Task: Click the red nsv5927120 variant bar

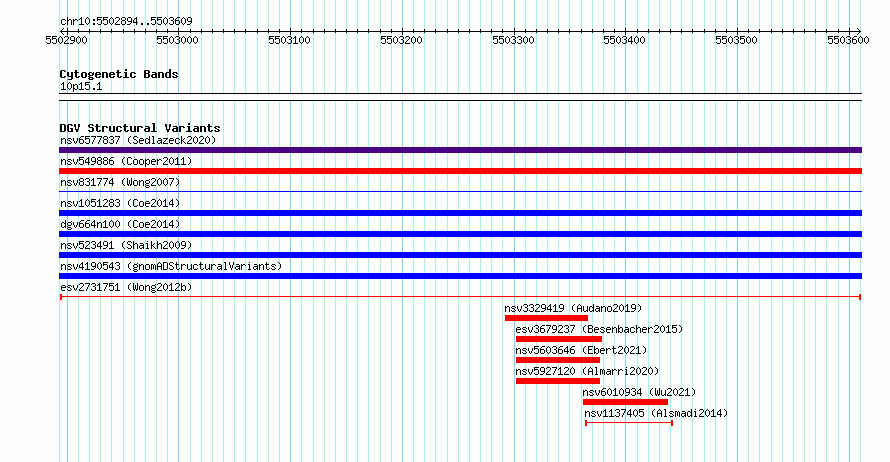Action: (x=558, y=381)
